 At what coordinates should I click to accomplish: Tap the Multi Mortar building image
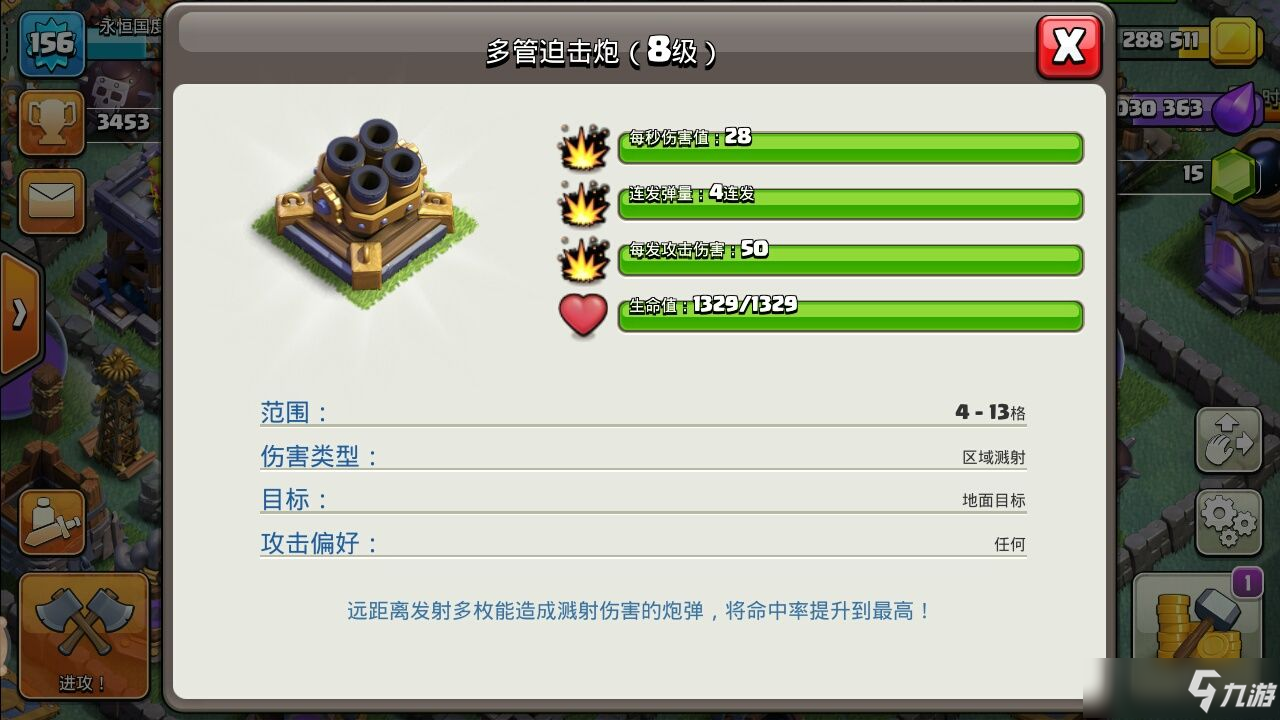365,212
